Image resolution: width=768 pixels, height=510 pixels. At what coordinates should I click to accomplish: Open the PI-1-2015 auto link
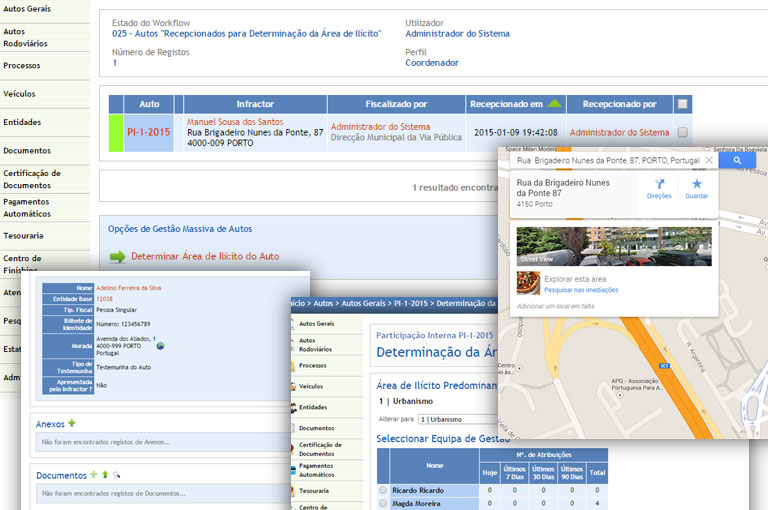[148, 132]
